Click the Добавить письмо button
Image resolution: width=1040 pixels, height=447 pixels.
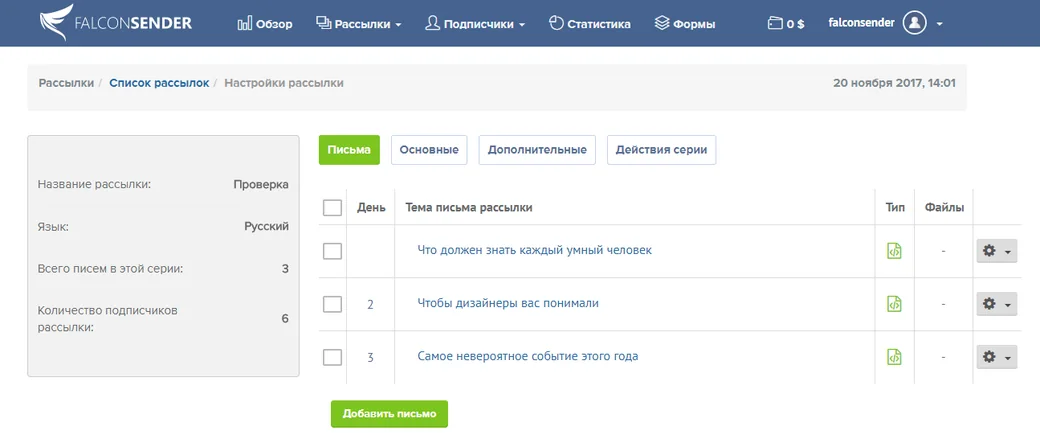tap(389, 414)
